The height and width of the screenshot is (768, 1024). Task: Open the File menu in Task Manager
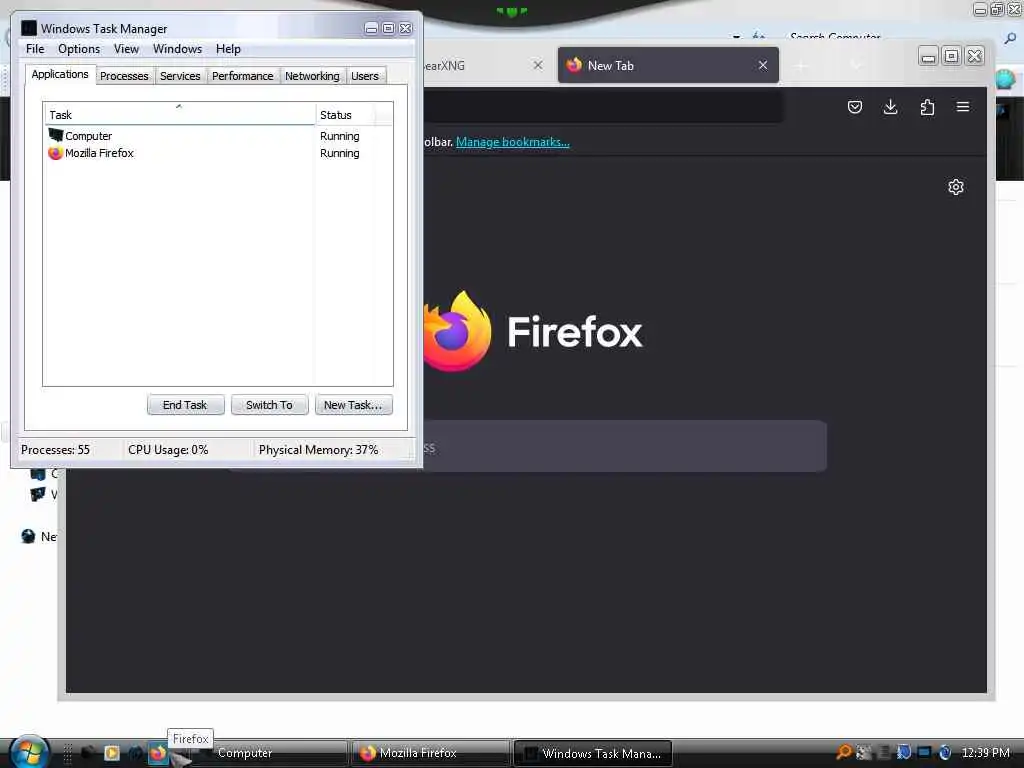click(35, 49)
